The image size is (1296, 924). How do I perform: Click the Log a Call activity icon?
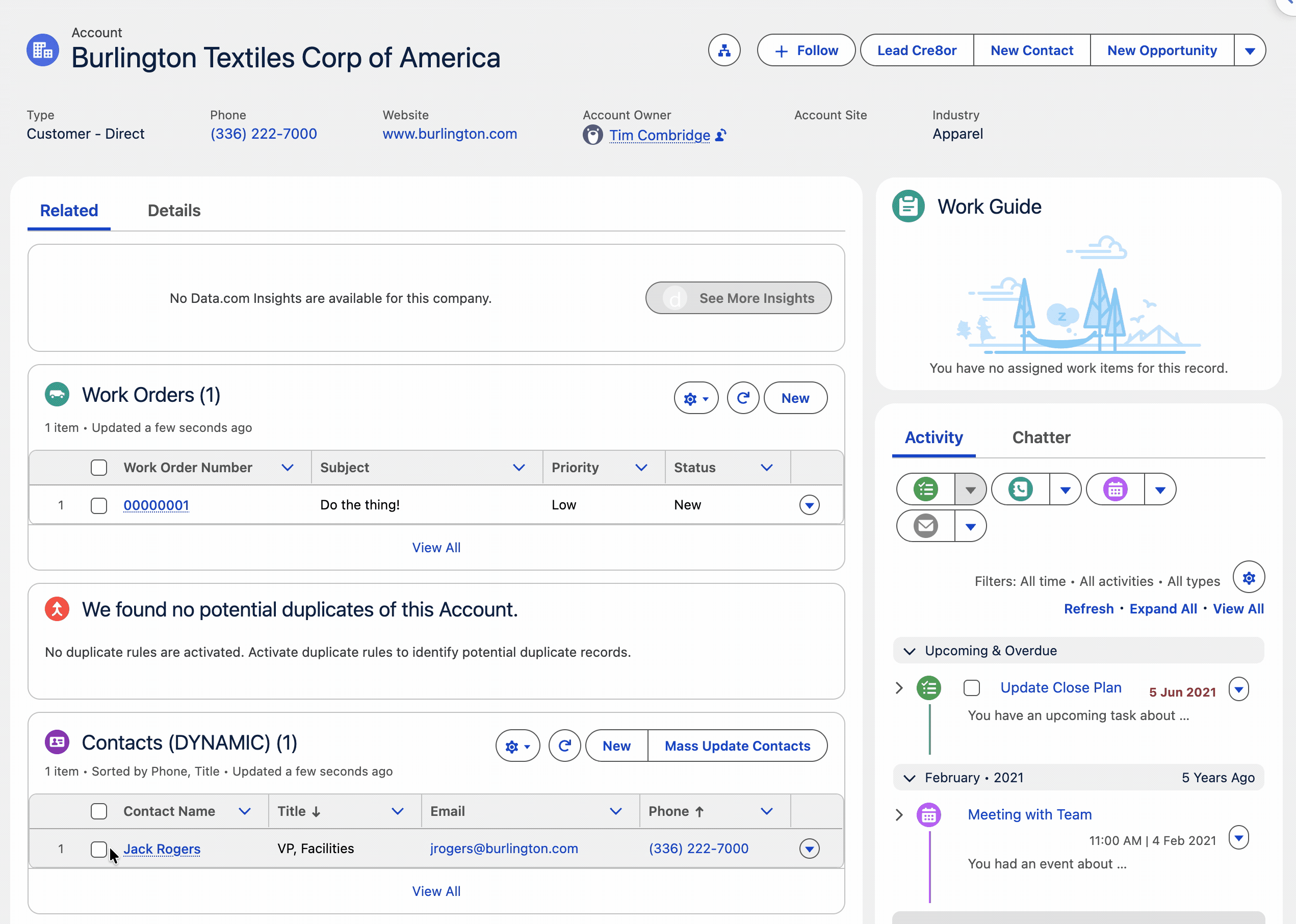tap(1020, 490)
